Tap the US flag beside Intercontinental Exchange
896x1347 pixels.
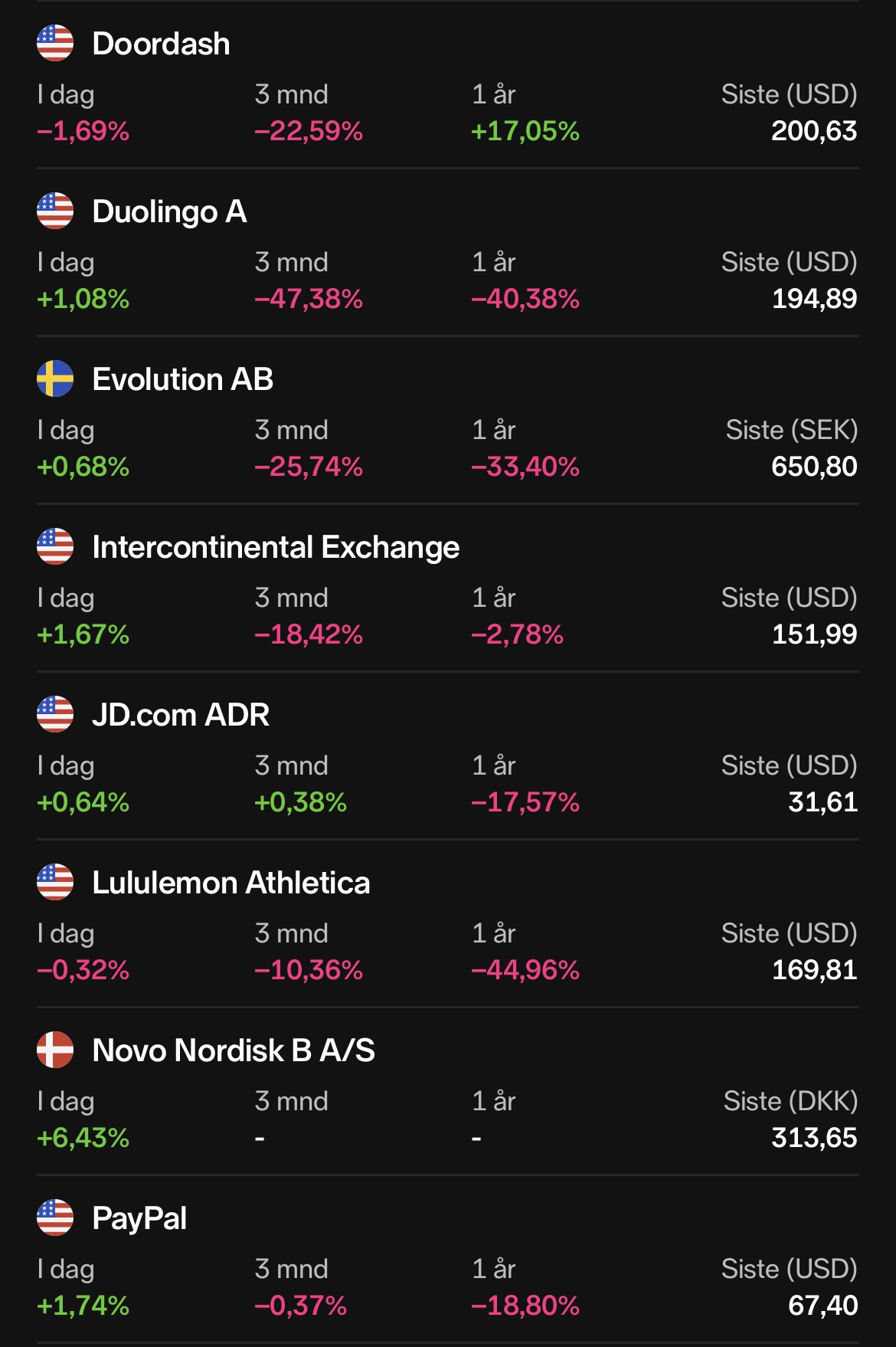point(55,546)
